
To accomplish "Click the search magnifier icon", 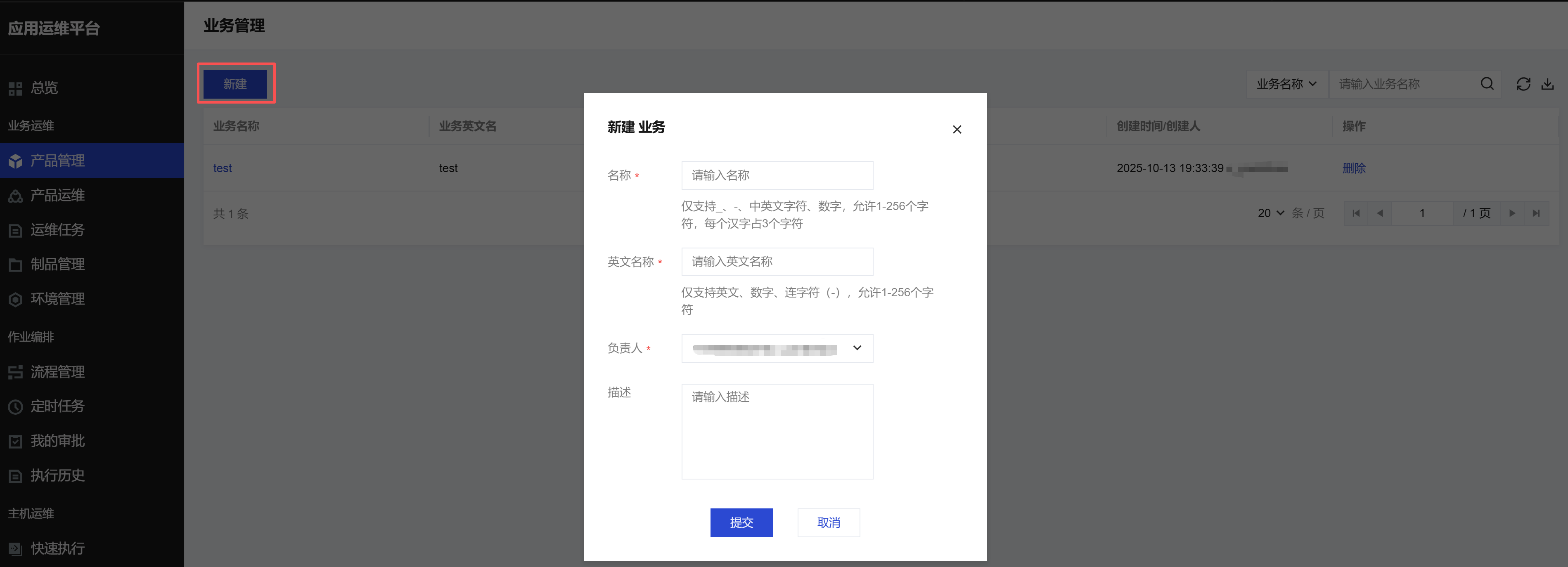I will [1486, 84].
